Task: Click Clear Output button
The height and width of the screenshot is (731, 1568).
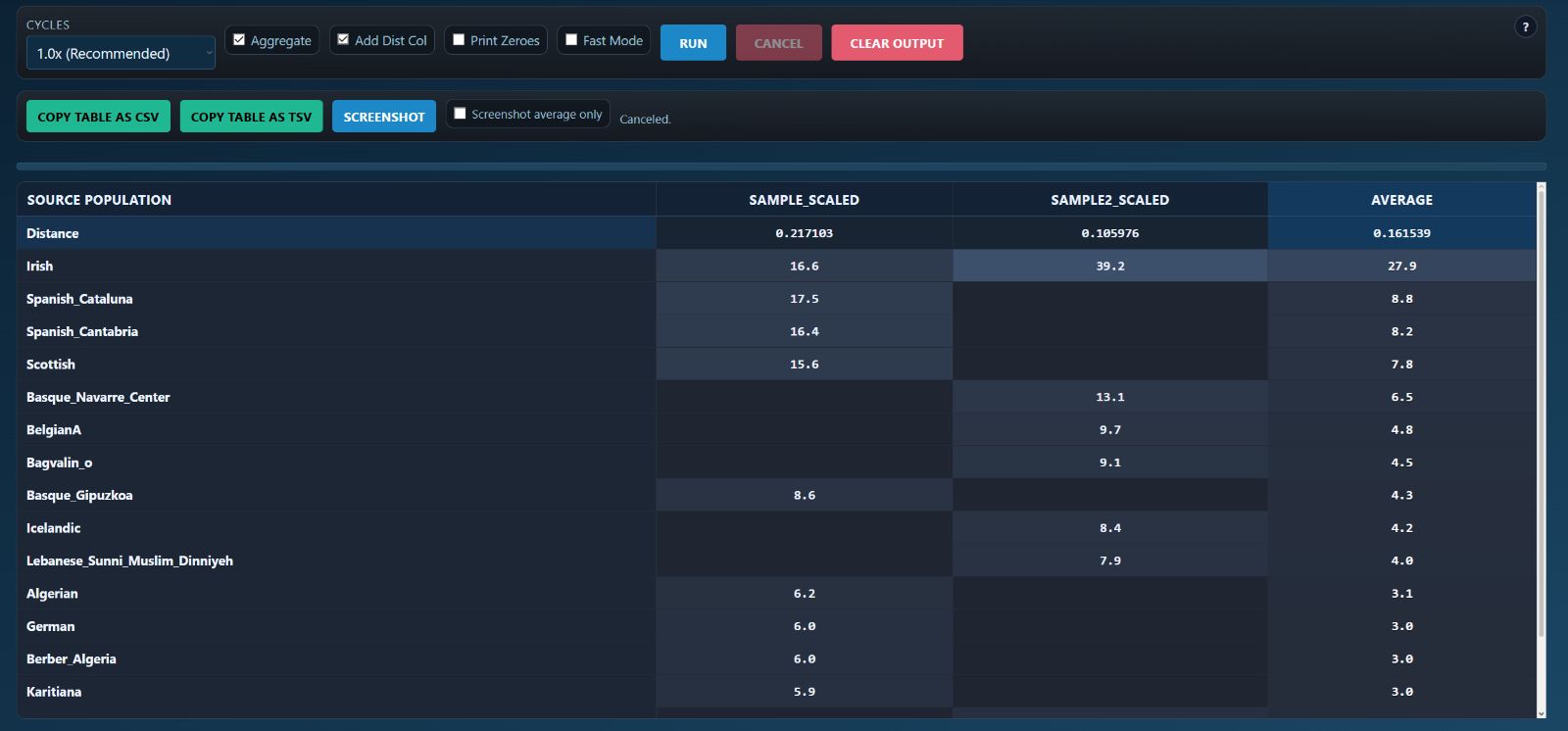Action: [896, 43]
